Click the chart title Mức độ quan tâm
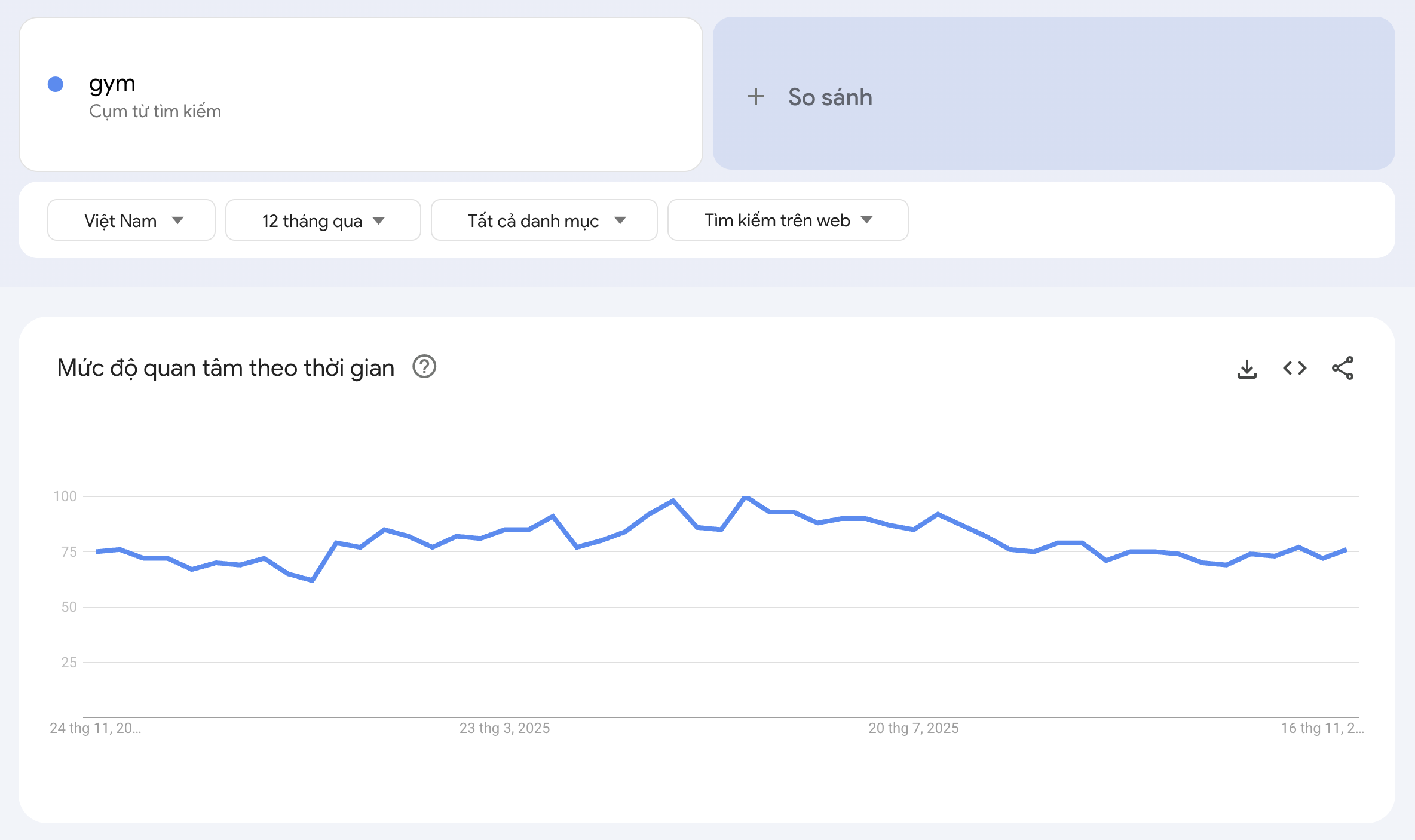 tap(225, 368)
